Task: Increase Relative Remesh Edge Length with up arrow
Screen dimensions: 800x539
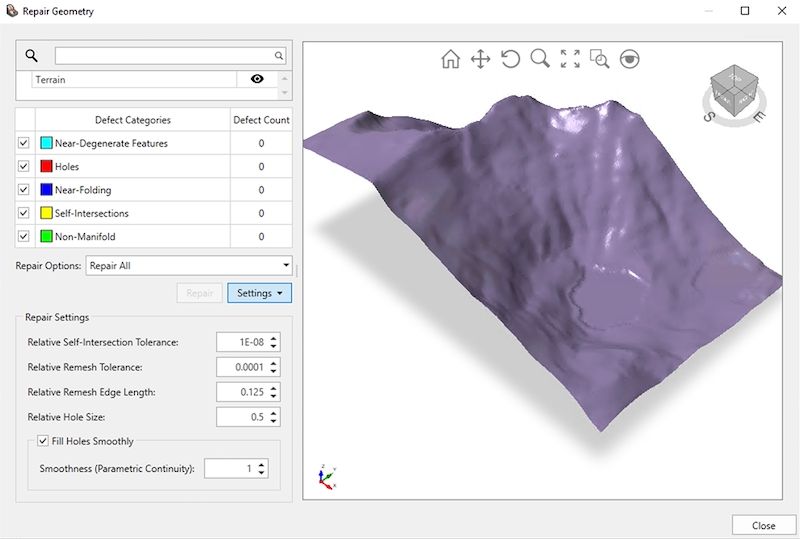Action: click(x=273, y=388)
